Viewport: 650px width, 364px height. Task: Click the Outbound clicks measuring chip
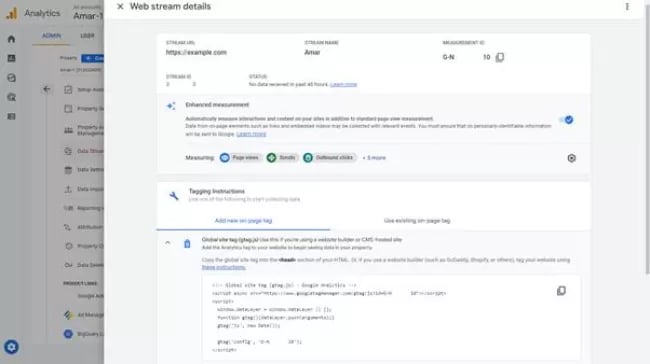[329, 158]
